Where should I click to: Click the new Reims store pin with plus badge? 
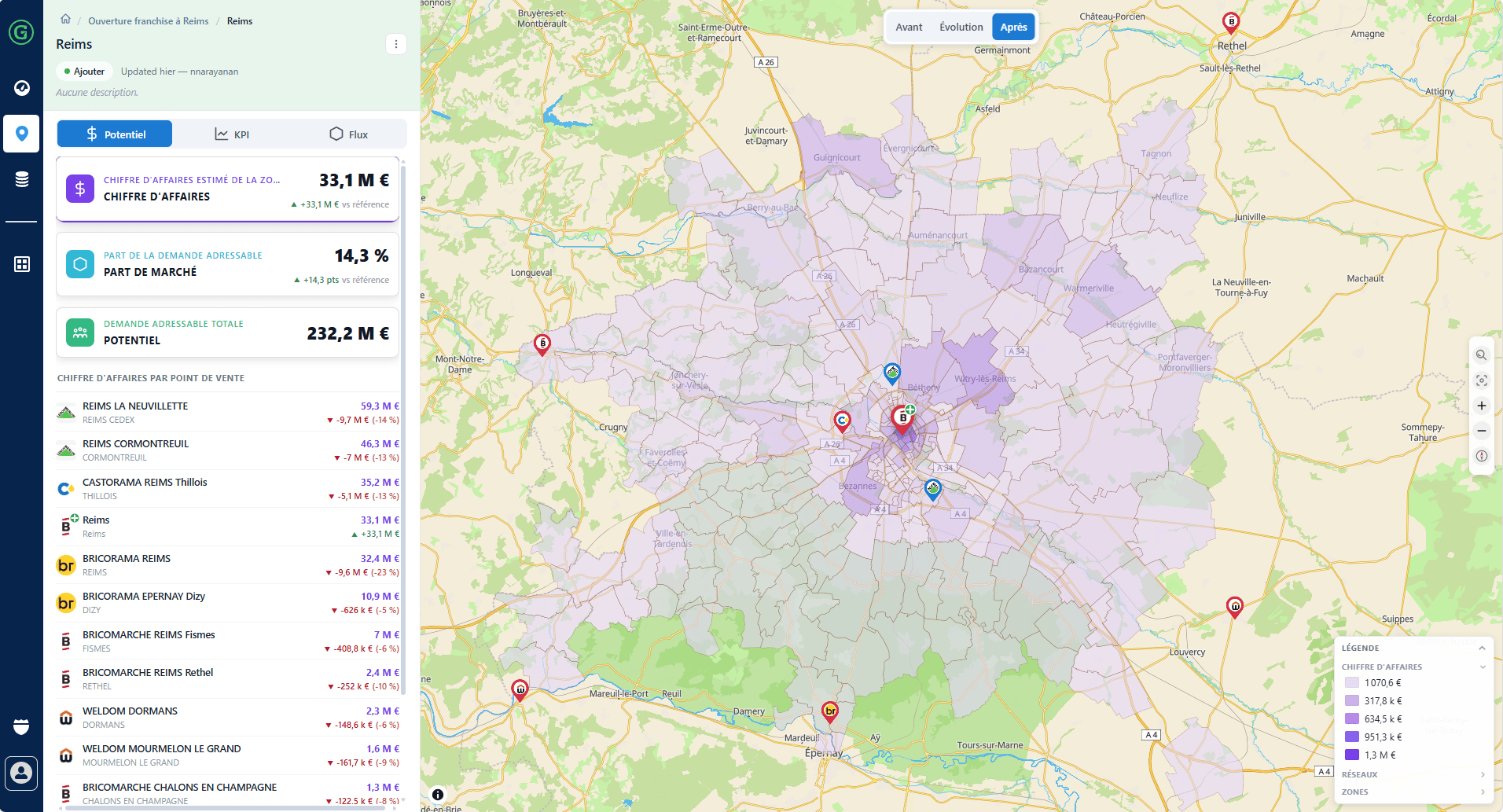tap(903, 418)
